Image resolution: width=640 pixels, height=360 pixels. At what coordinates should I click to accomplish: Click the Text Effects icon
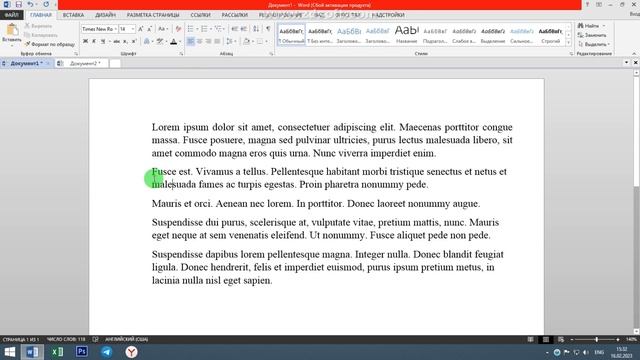click(x=147, y=41)
